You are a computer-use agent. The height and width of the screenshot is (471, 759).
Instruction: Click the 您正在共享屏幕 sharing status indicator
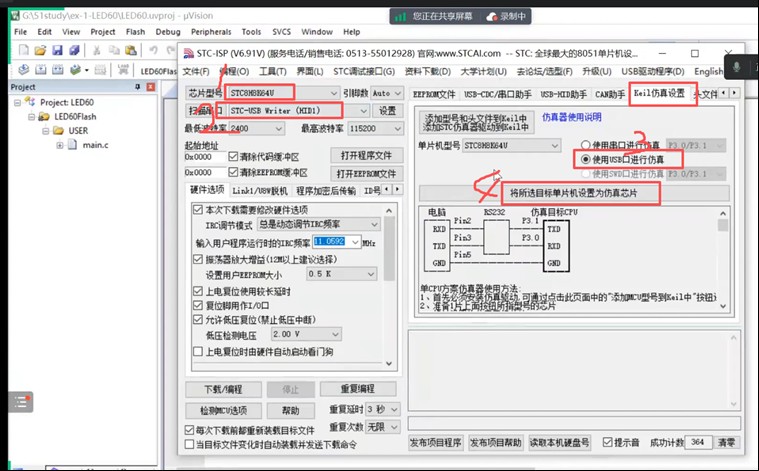click(434, 16)
